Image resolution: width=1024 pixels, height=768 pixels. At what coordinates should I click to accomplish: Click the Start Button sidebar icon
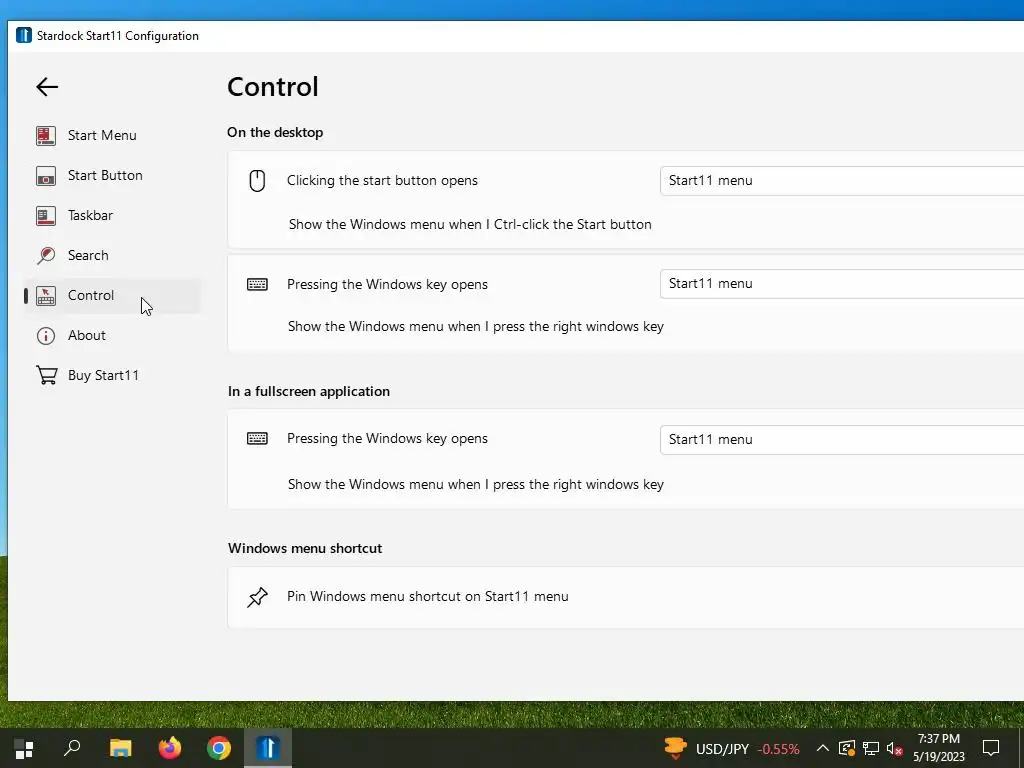click(x=46, y=175)
